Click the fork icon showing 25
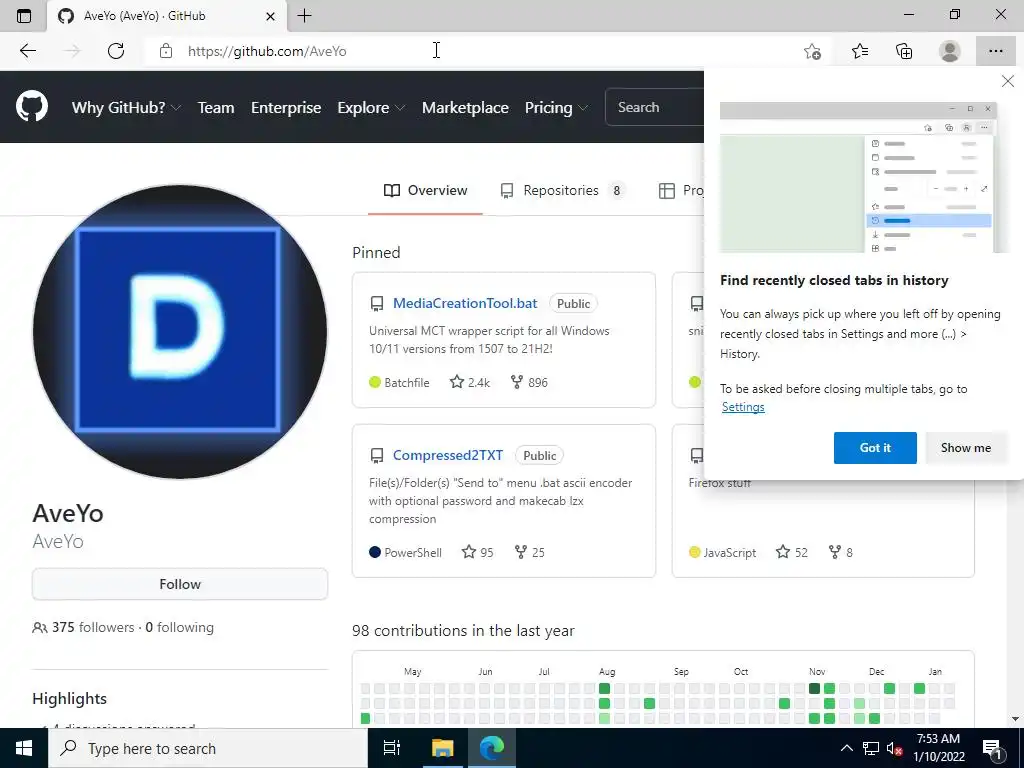 coord(520,552)
